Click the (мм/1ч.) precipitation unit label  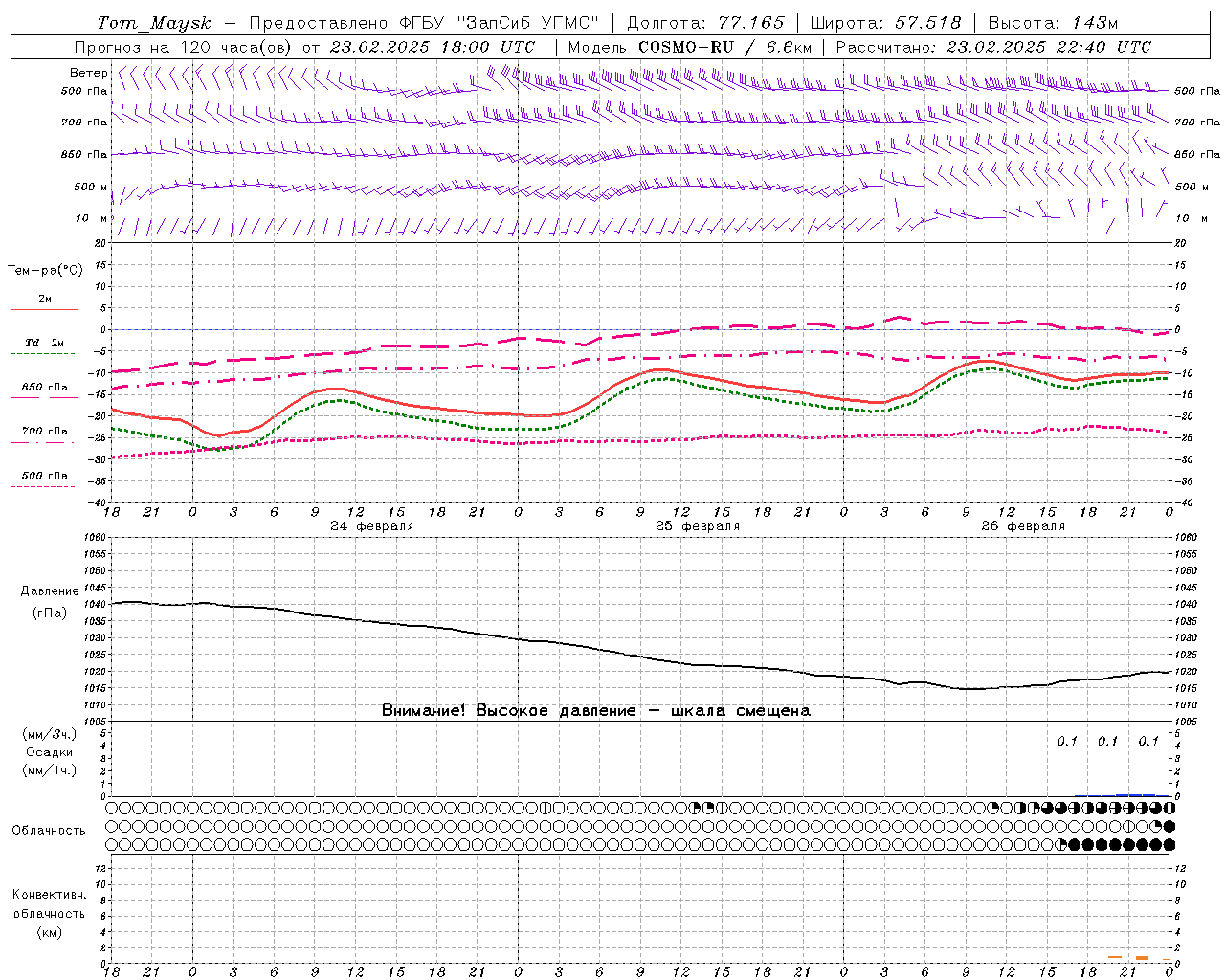(50, 770)
